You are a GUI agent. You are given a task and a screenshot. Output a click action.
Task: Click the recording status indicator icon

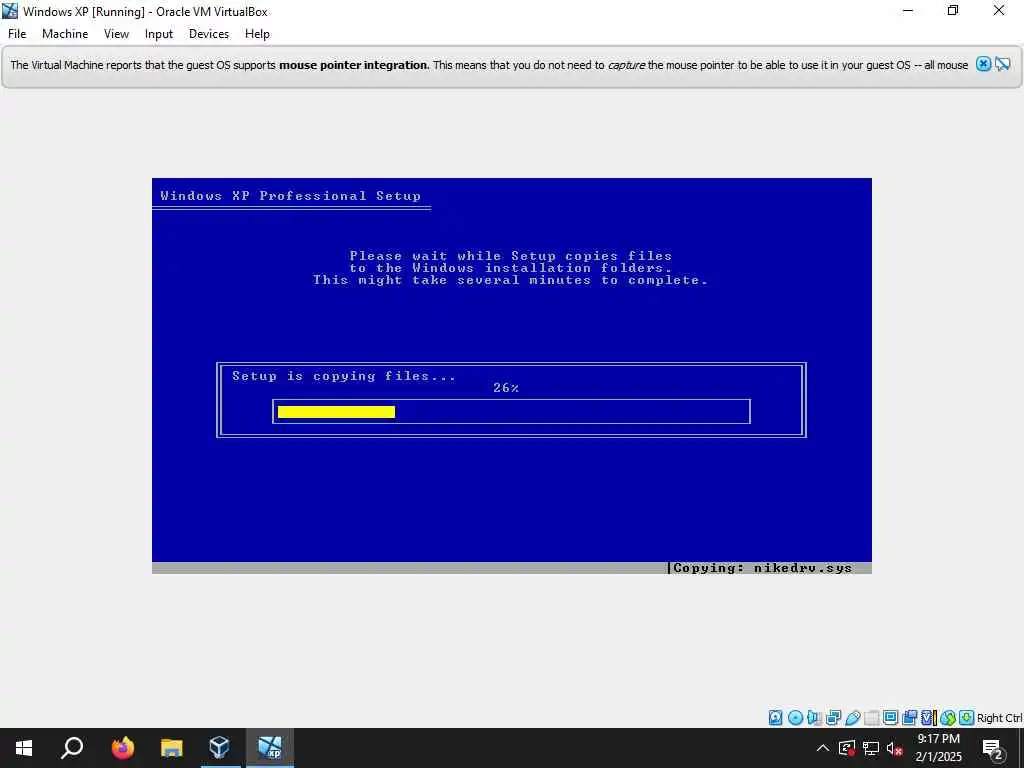pyautogui.click(x=910, y=718)
